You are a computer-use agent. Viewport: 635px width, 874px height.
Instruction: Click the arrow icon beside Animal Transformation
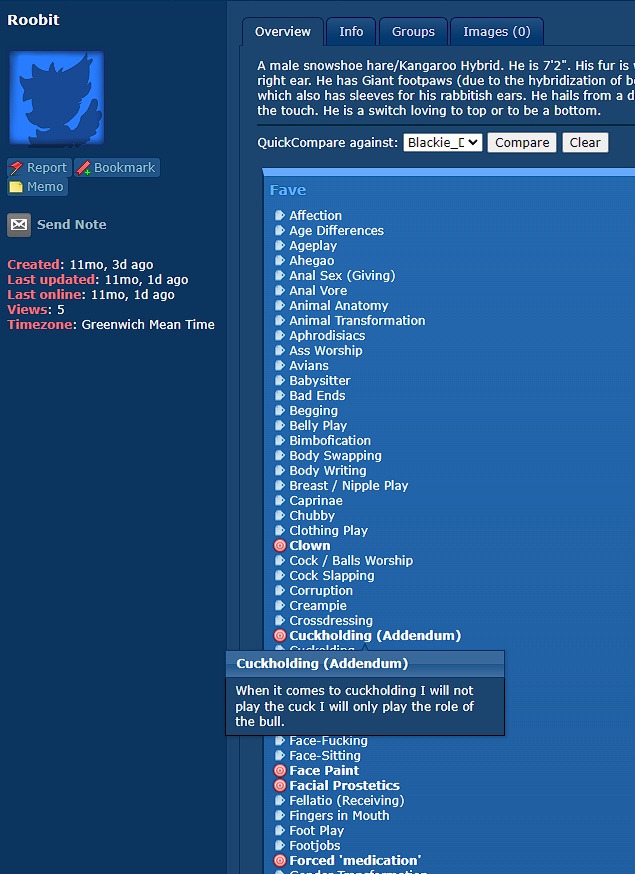pos(280,321)
